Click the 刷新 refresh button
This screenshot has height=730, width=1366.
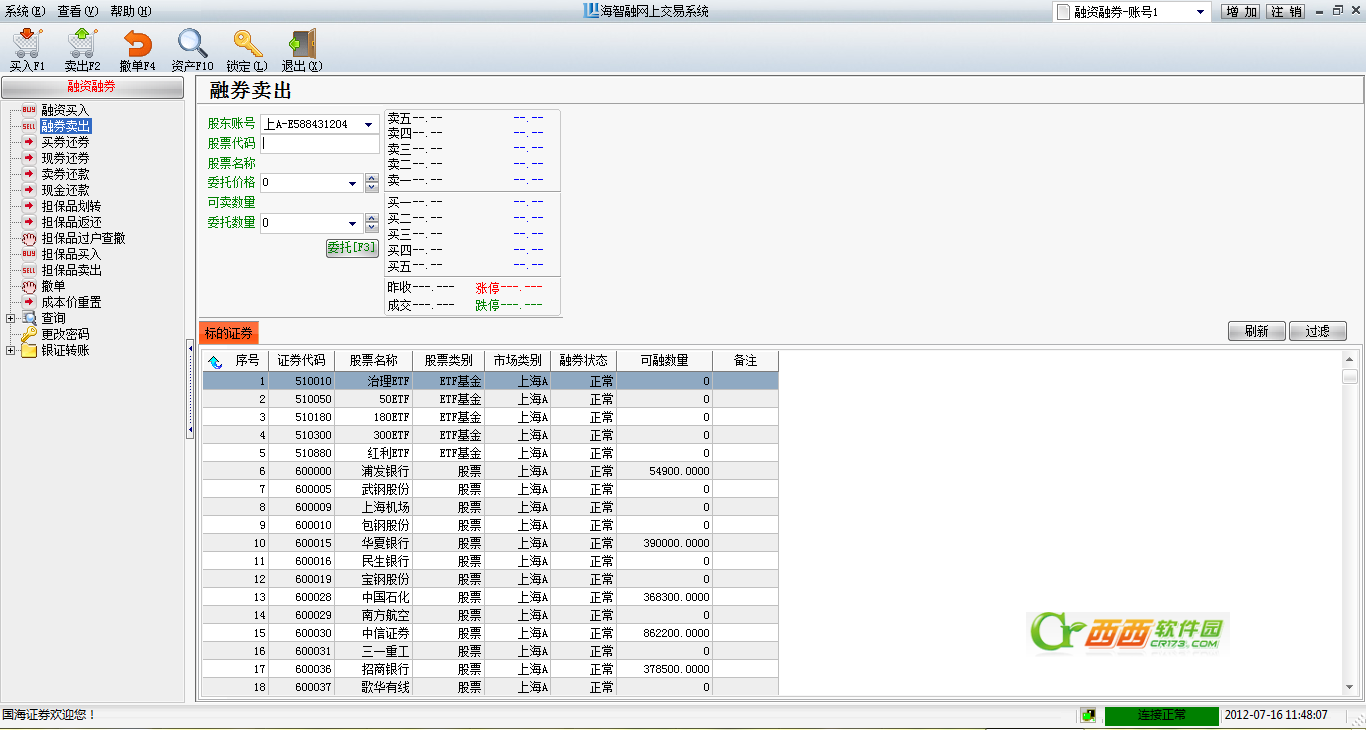pyautogui.click(x=1256, y=331)
